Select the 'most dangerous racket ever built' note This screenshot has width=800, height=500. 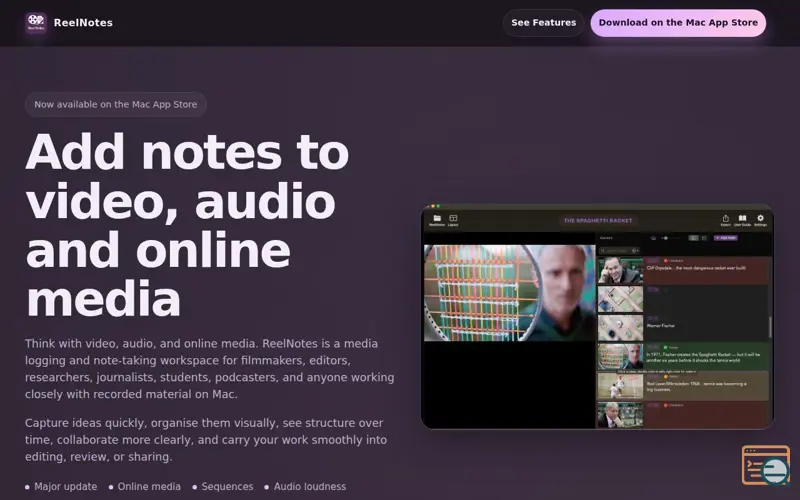[x=684, y=270]
